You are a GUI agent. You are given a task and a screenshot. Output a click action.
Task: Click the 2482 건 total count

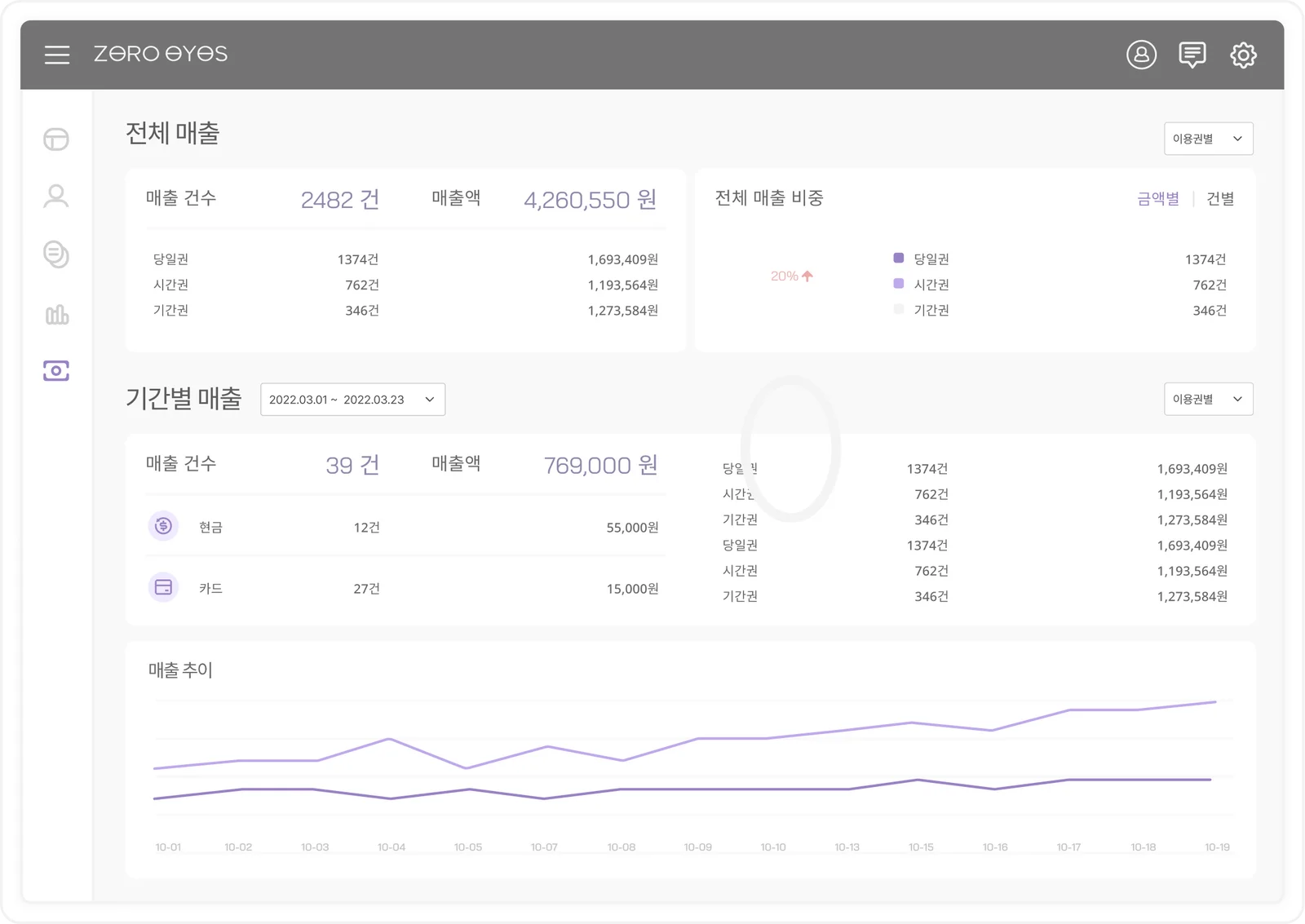(x=340, y=200)
